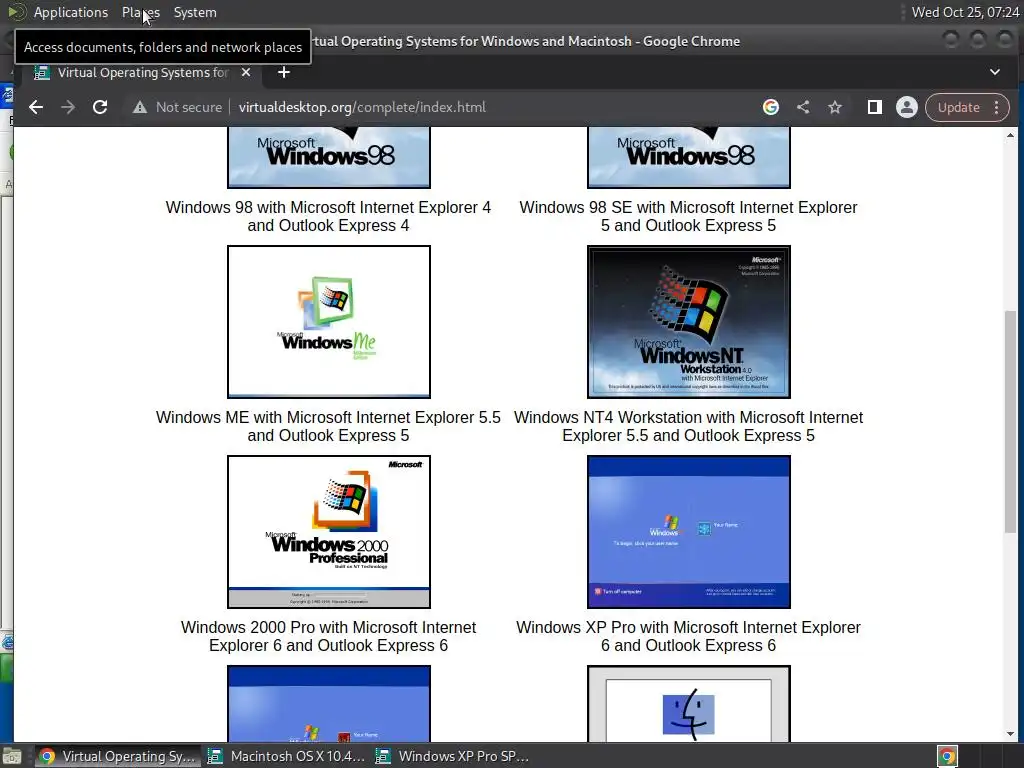The width and height of the screenshot is (1024, 768).
Task: Close the Virtual Operating Systems tab
Action: (x=246, y=72)
